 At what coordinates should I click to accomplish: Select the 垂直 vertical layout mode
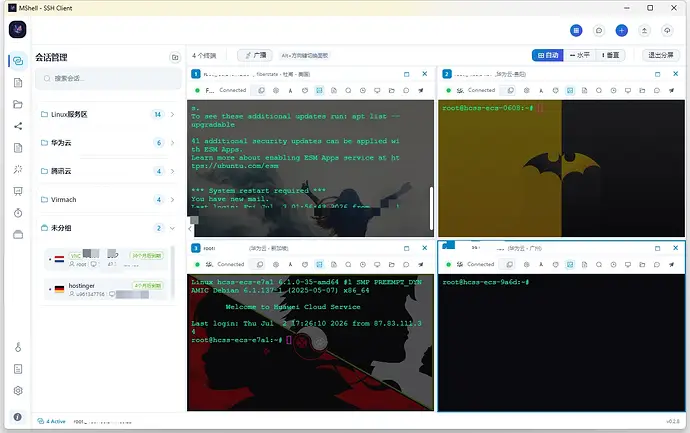click(610, 55)
